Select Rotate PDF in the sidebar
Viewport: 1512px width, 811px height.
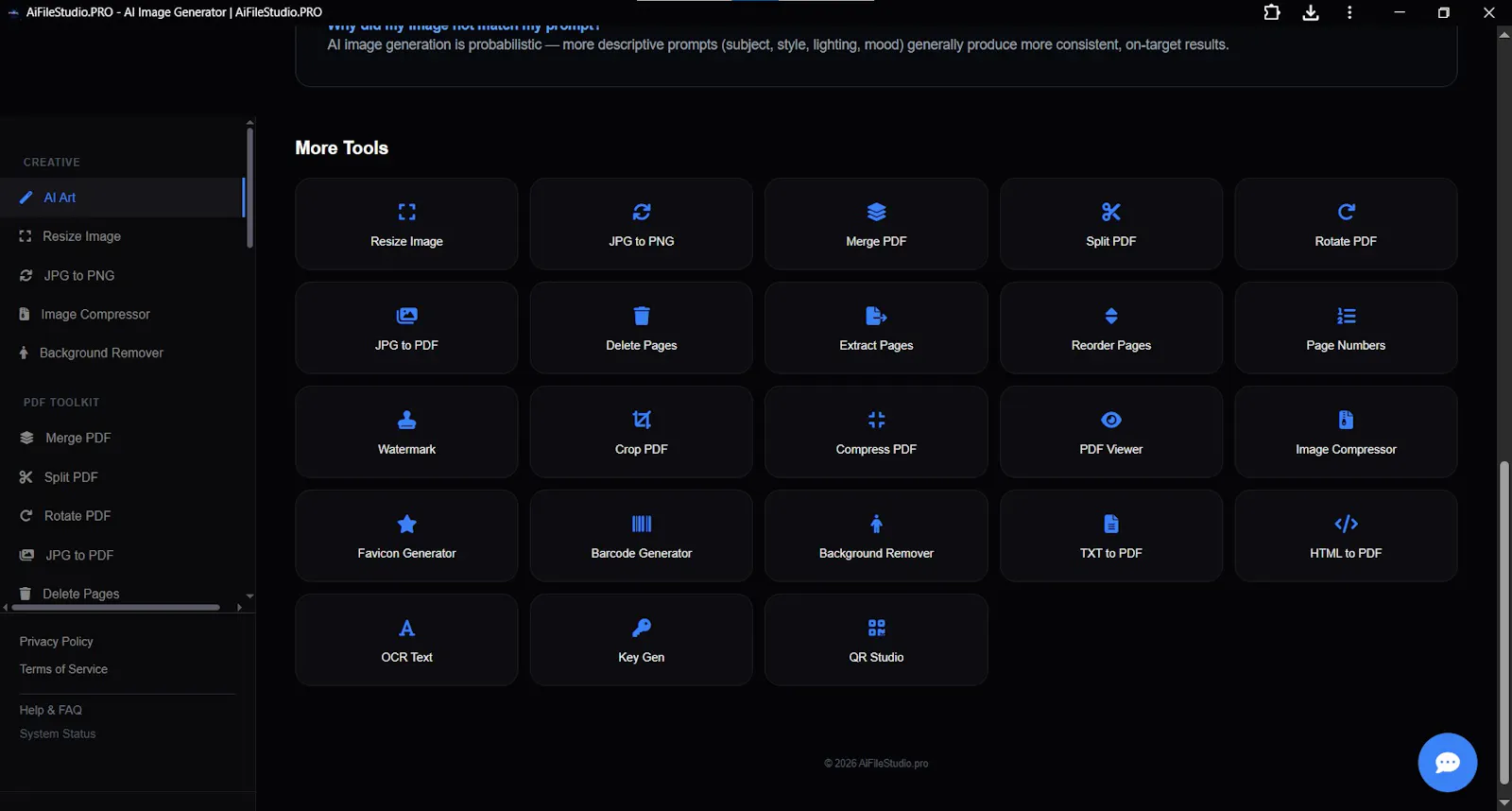(x=122, y=515)
